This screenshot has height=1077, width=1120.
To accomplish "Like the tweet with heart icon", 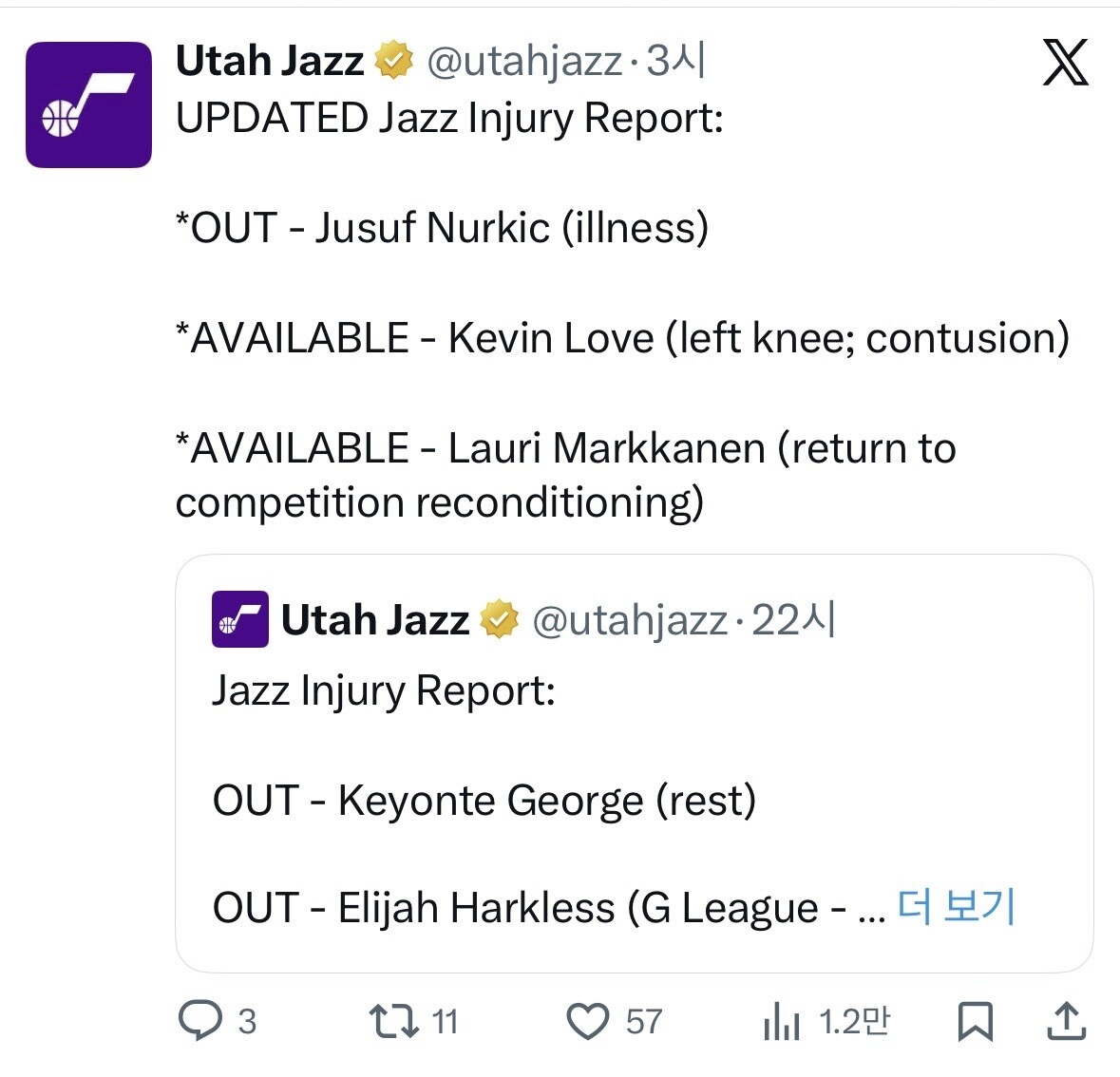I will tap(587, 1022).
